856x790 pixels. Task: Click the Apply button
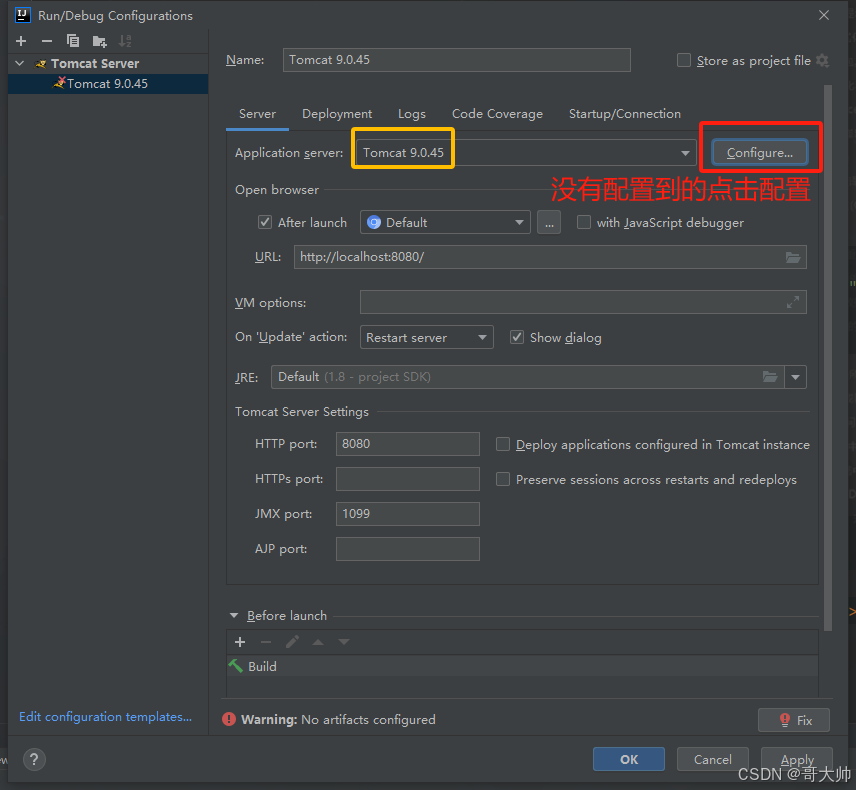point(796,759)
